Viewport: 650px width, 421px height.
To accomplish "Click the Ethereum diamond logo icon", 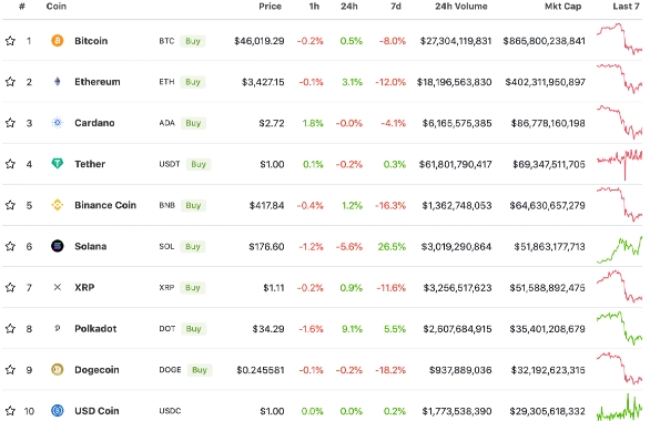I will point(57,82).
